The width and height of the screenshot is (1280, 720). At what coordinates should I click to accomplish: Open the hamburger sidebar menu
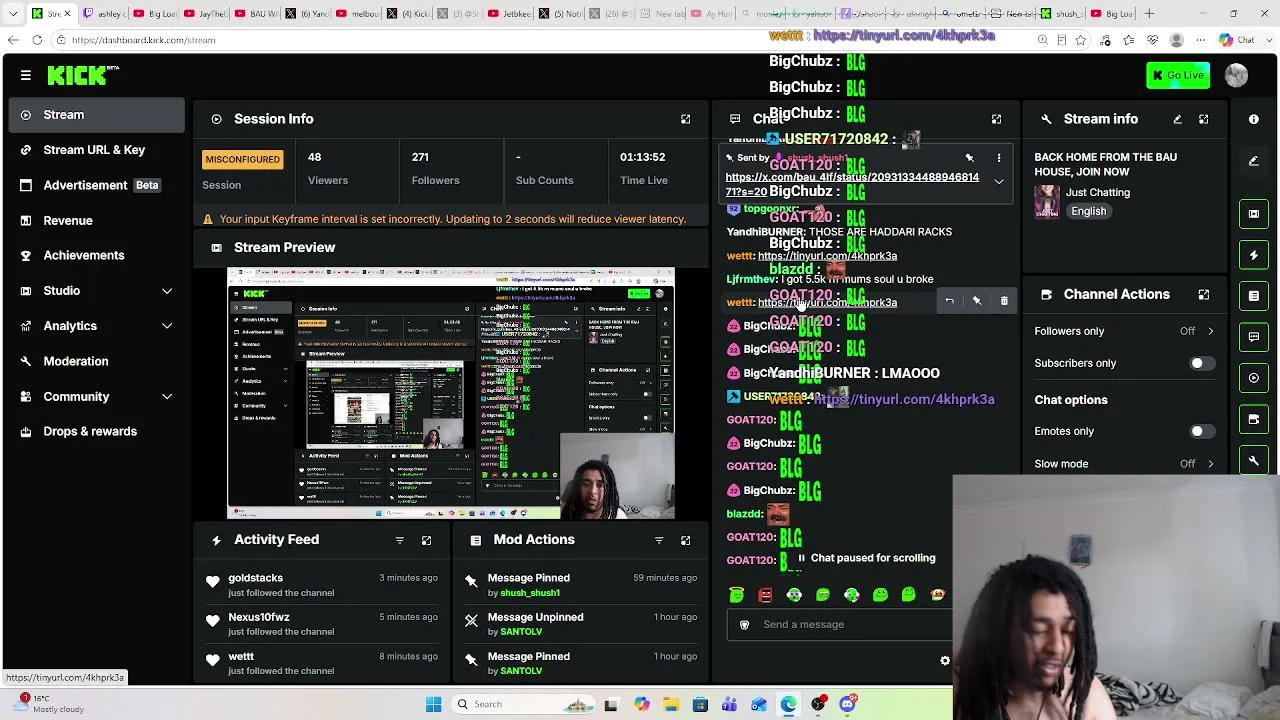coord(26,75)
